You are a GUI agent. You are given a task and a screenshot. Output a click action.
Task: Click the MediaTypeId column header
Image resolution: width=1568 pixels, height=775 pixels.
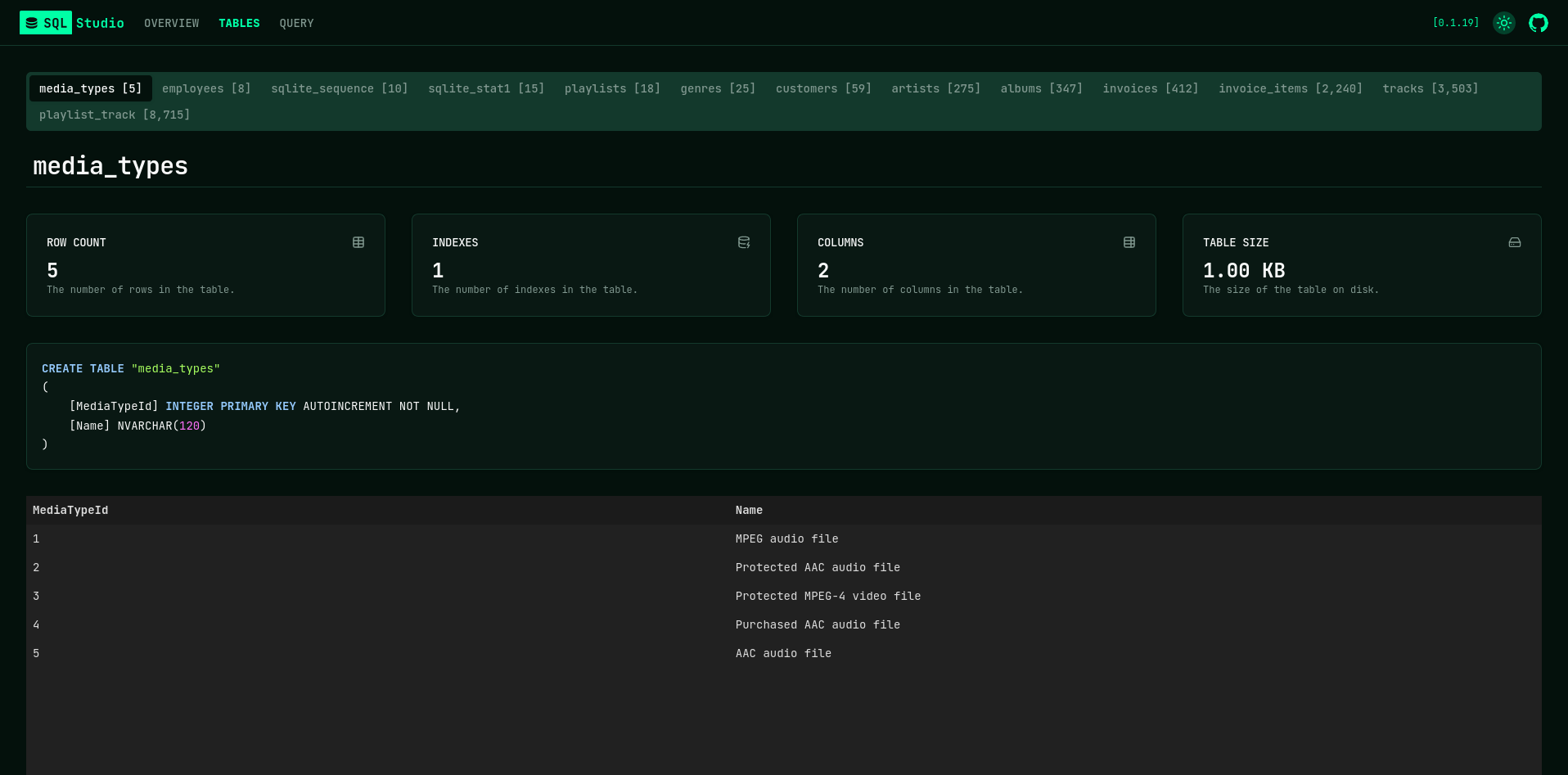[x=70, y=510]
